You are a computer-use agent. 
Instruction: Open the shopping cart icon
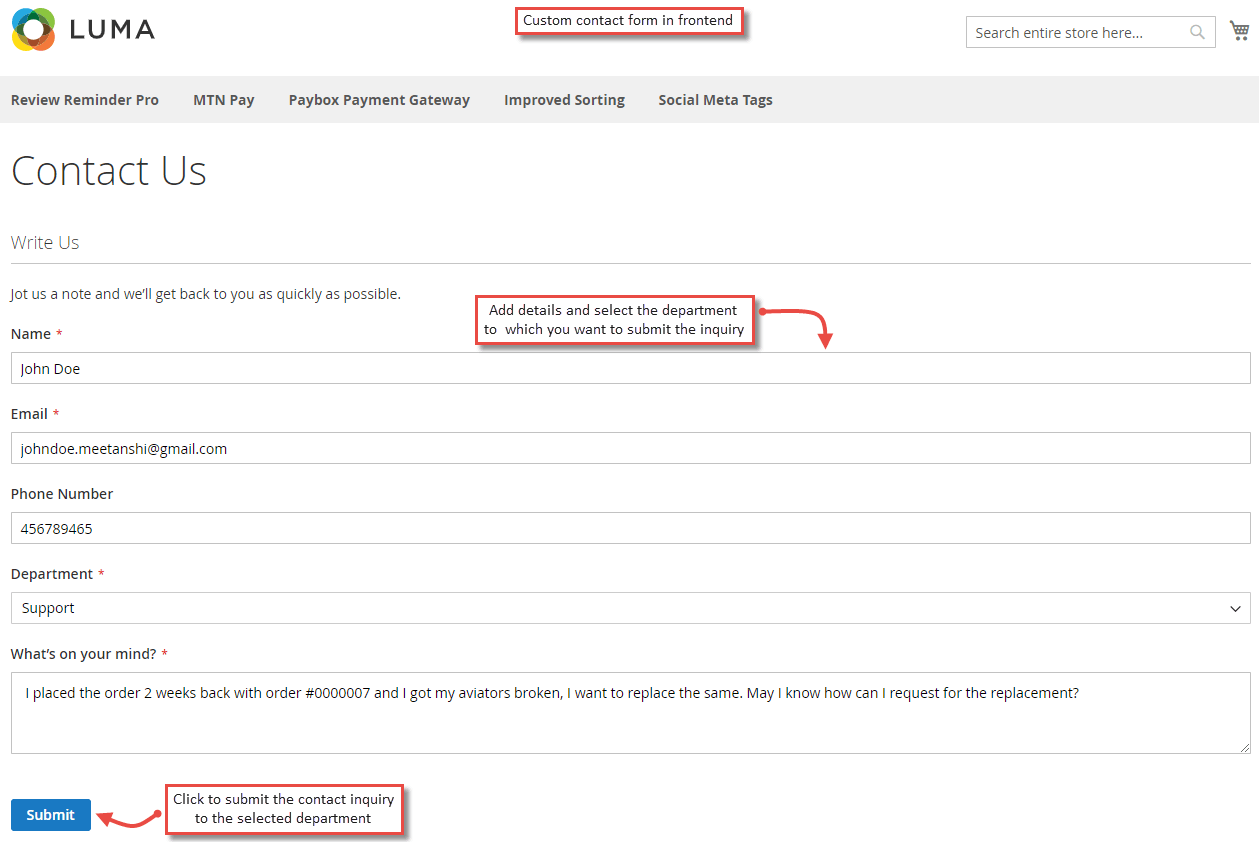point(1240,29)
